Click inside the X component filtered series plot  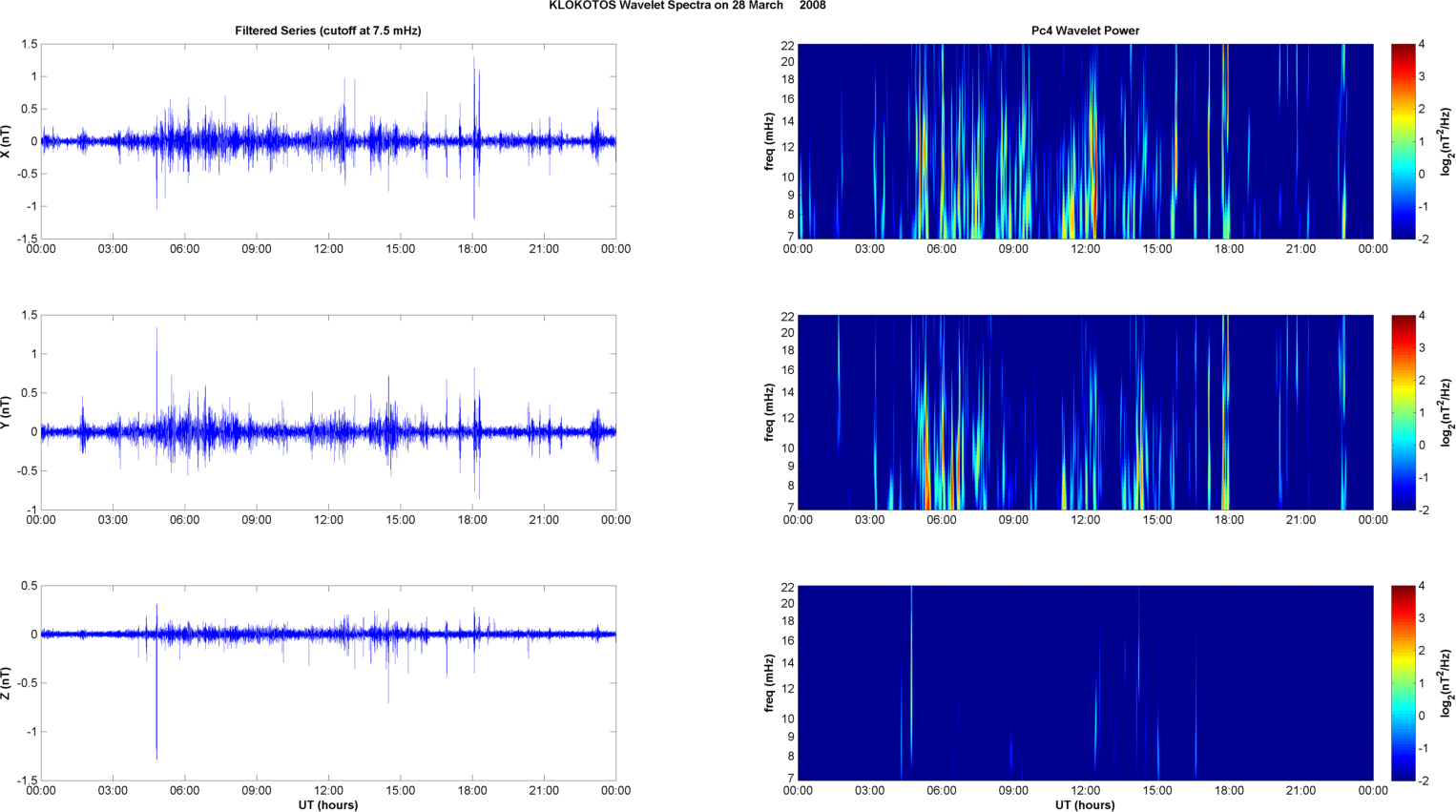[x=328, y=141]
